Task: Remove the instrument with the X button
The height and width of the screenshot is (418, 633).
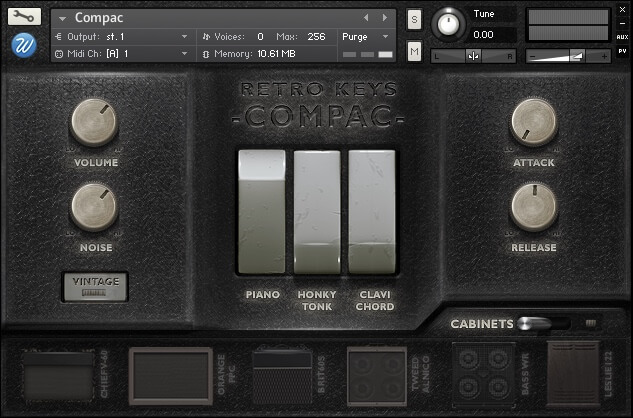Action: (623, 10)
